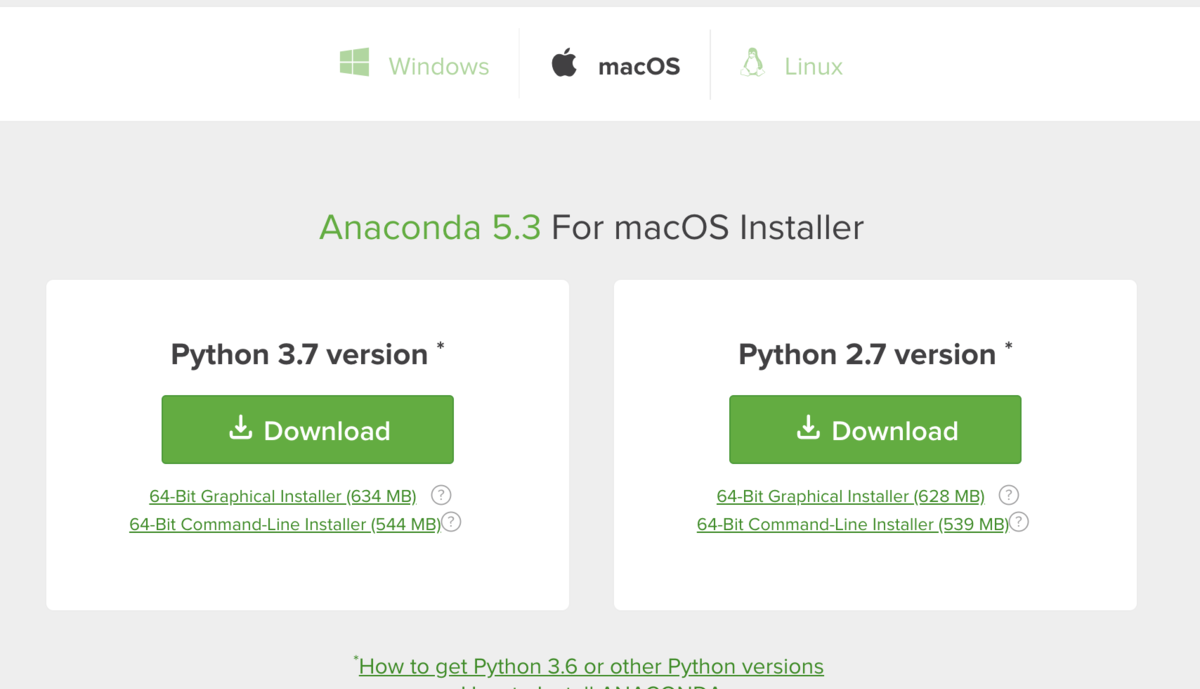Image resolution: width=1200 pixels, height=689 pixels.
Task: Click the help icon beside the 628 MB installer
Action: (x=1009, y=495)
